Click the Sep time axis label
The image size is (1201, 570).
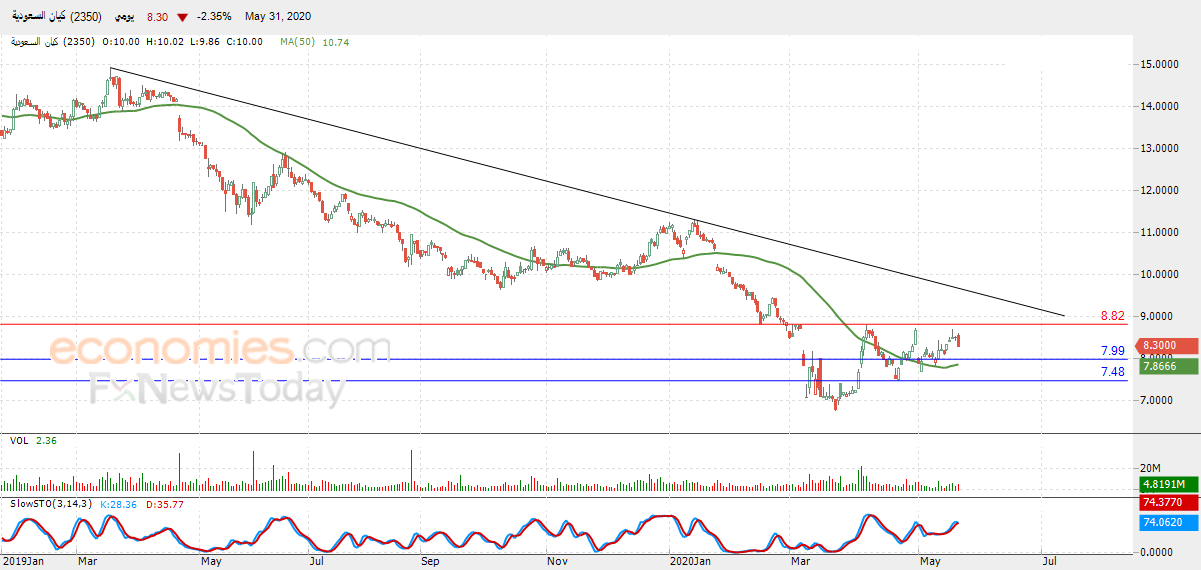(x=430, y=563)
